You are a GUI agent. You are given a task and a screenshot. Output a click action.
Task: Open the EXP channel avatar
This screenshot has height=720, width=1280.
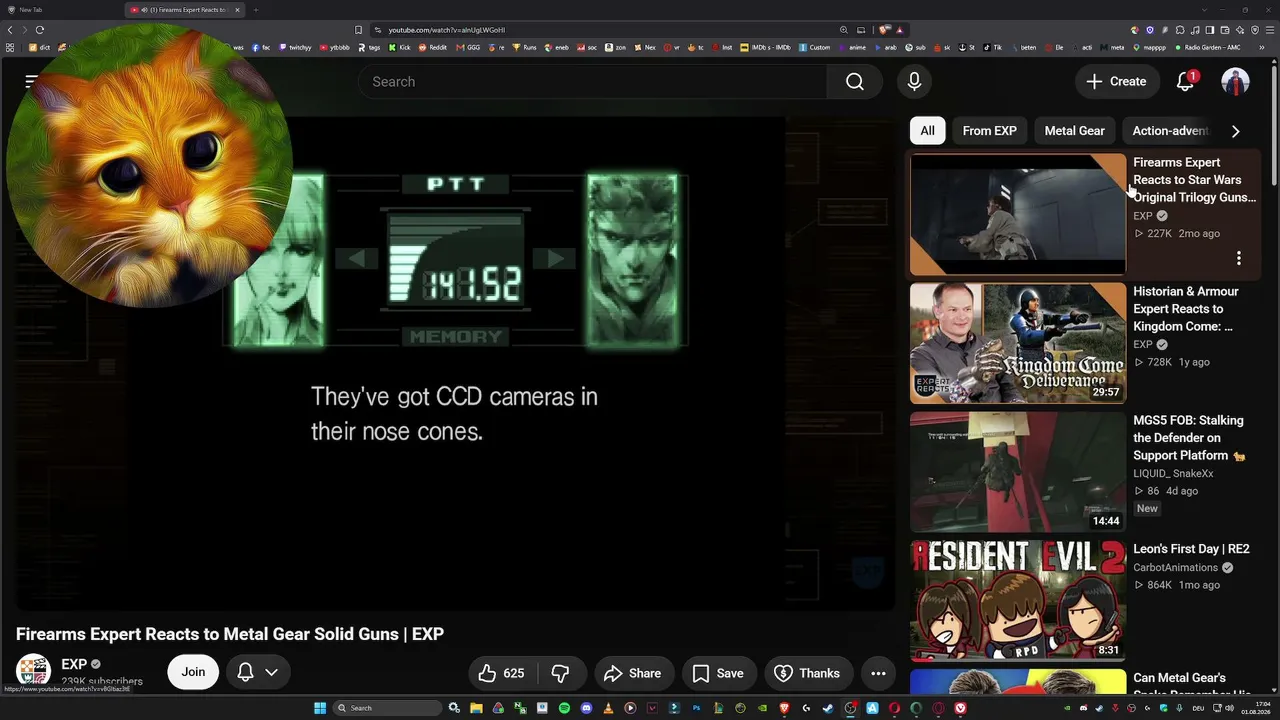click(33, 671)
